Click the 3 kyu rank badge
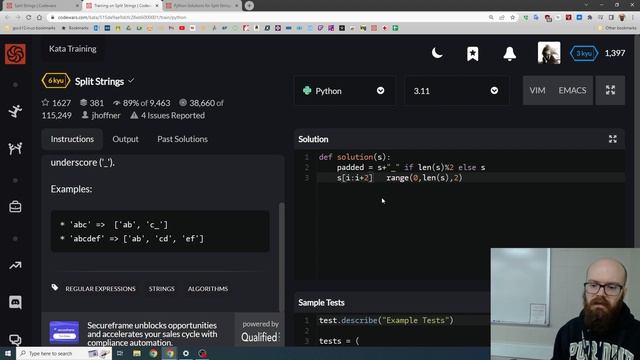The height and width of the screenshot is (360, 640). tap(584, 53)
